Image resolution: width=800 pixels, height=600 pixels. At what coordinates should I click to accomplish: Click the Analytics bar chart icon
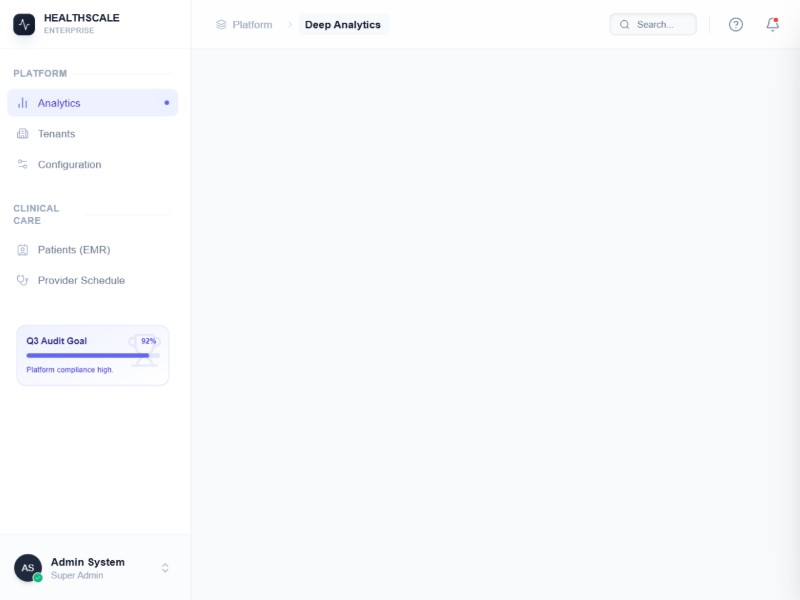[x=23, y=103]
